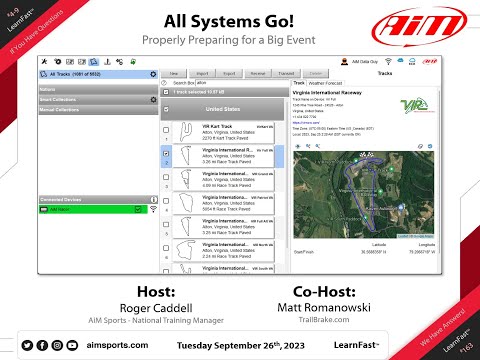Click the Transmit button
This screenshot has height=360, width=480.
286,73
